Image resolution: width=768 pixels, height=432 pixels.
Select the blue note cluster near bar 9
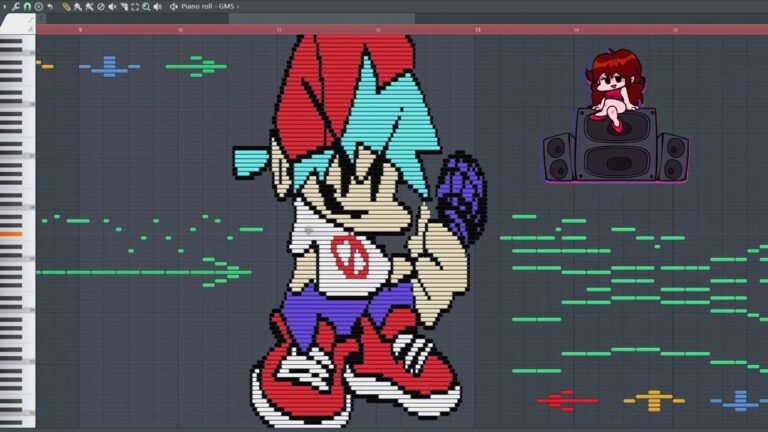coord(109,67)
